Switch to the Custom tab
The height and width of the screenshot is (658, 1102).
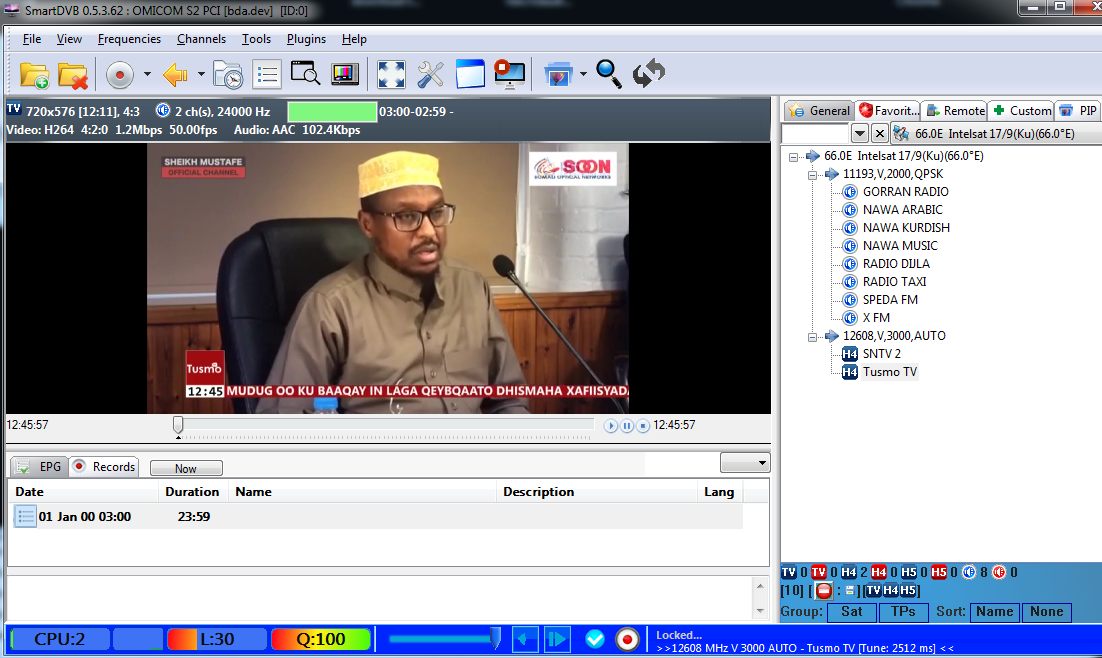click(x=1021, y=110)
